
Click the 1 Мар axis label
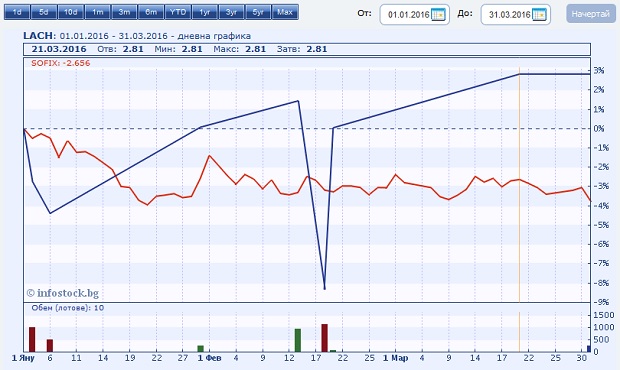tap(395, 358)
